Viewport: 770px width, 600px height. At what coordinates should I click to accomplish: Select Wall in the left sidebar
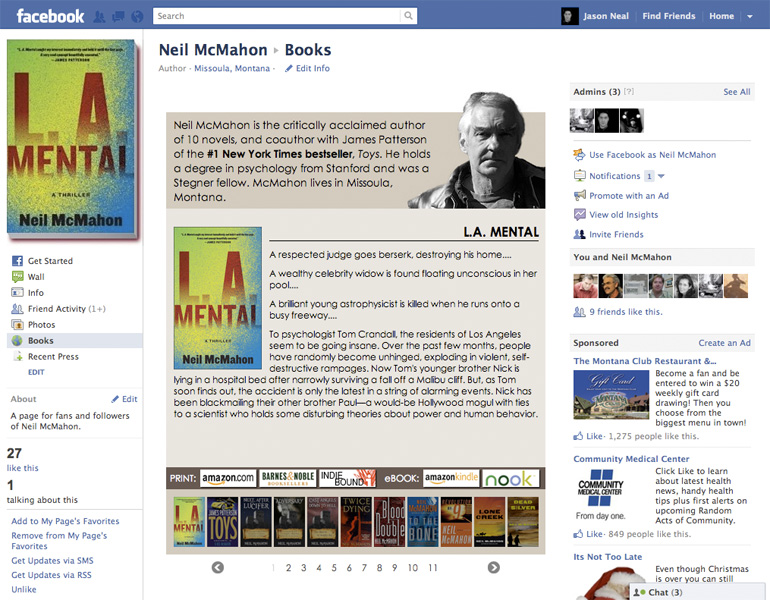pos(35,277)
